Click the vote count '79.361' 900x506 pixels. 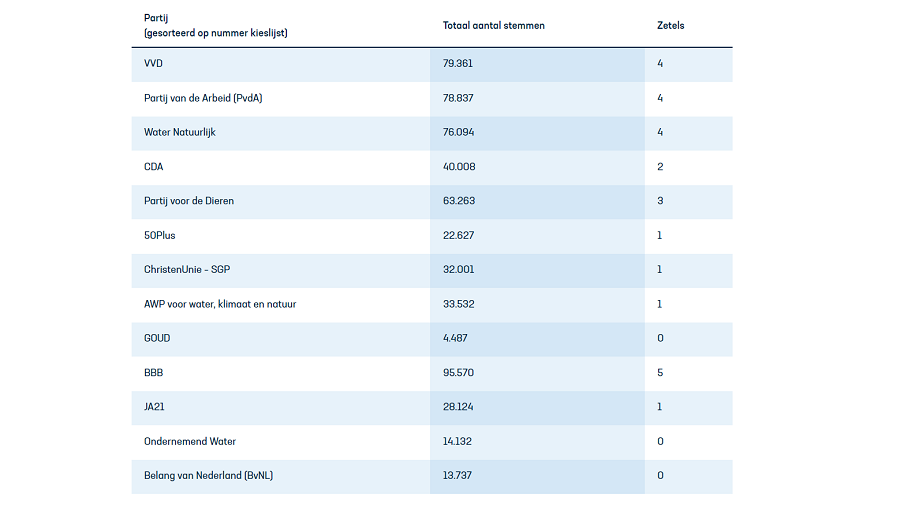[x=457, y=64]
